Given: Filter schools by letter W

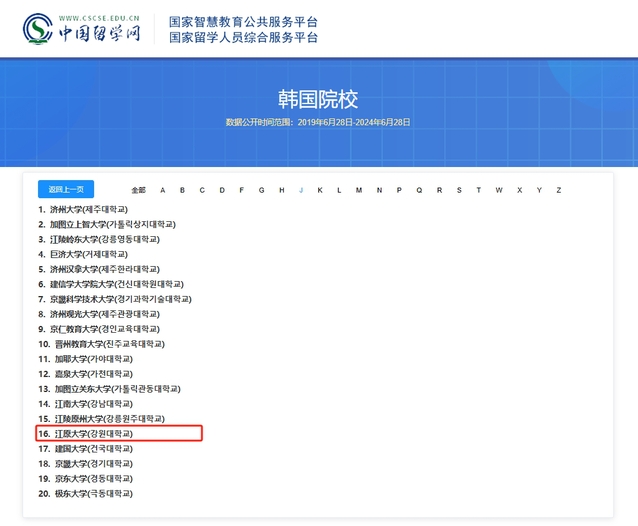Looking at the screenshot, I should pos(499,190).
